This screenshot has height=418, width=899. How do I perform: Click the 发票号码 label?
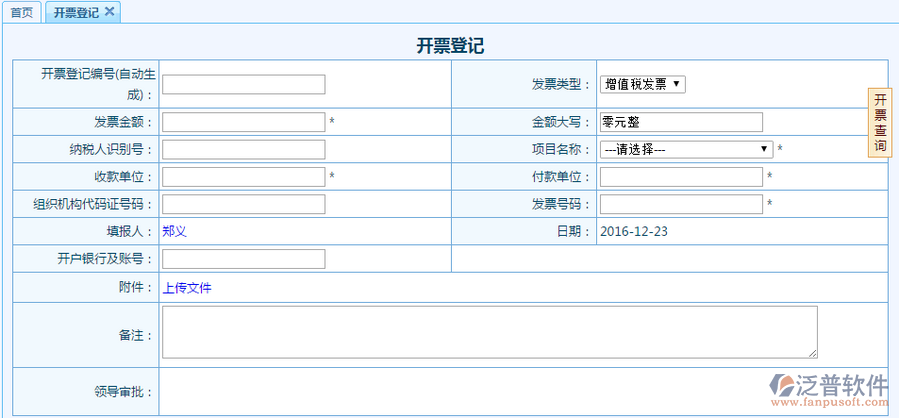click(x=561, y=204)
